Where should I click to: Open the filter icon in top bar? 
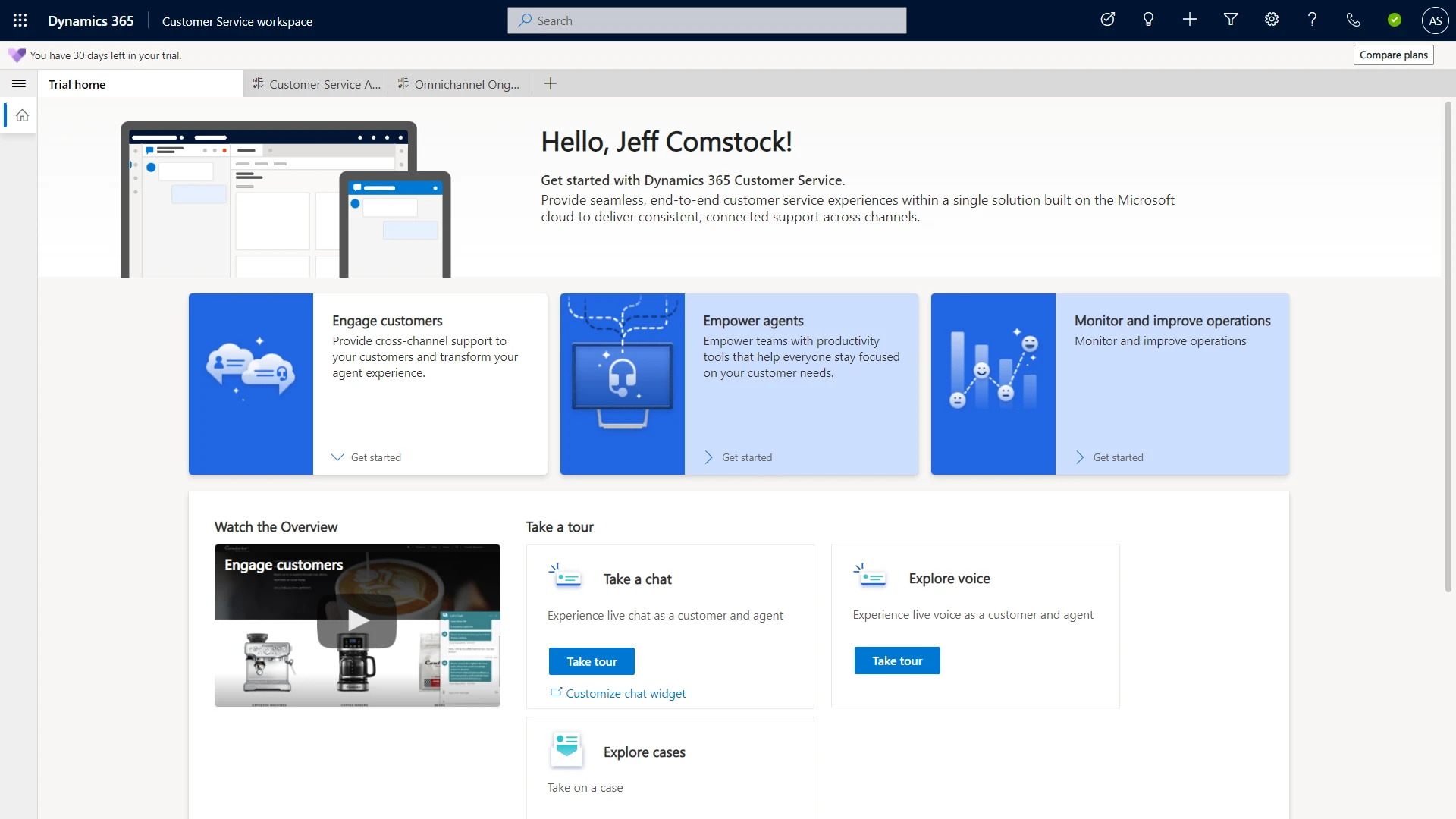pos(1230,20)
